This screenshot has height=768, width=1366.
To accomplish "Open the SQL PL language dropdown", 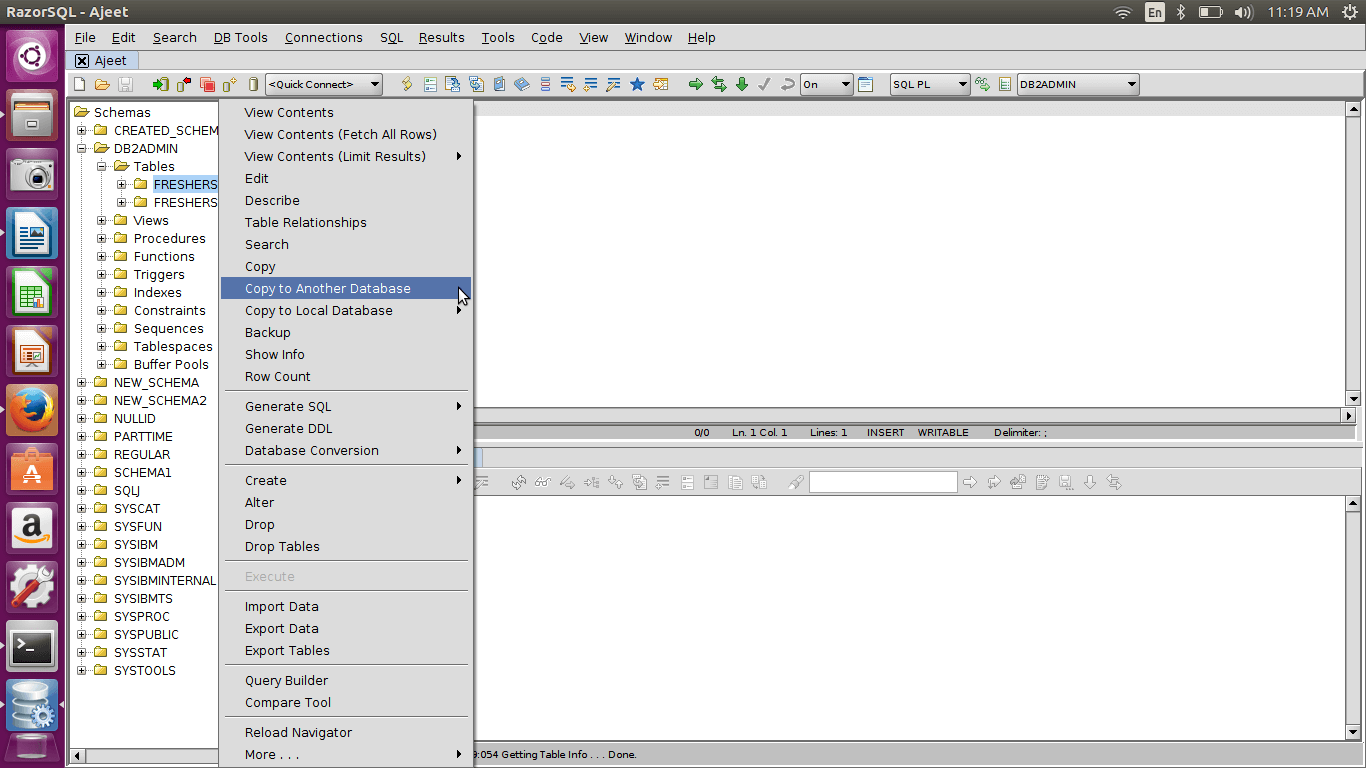I will point(930,85).
